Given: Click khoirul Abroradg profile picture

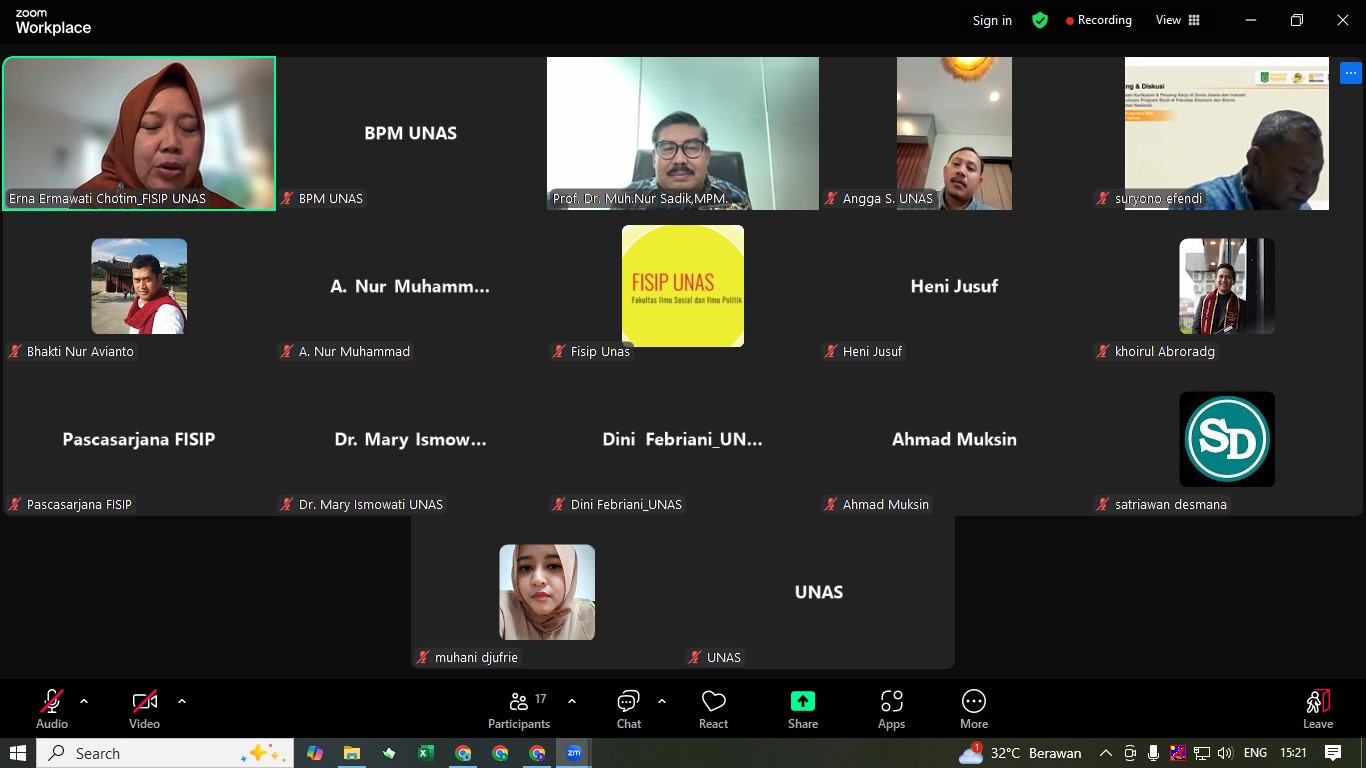Looking at the screenshot, I should click(x=1227, y=286).
